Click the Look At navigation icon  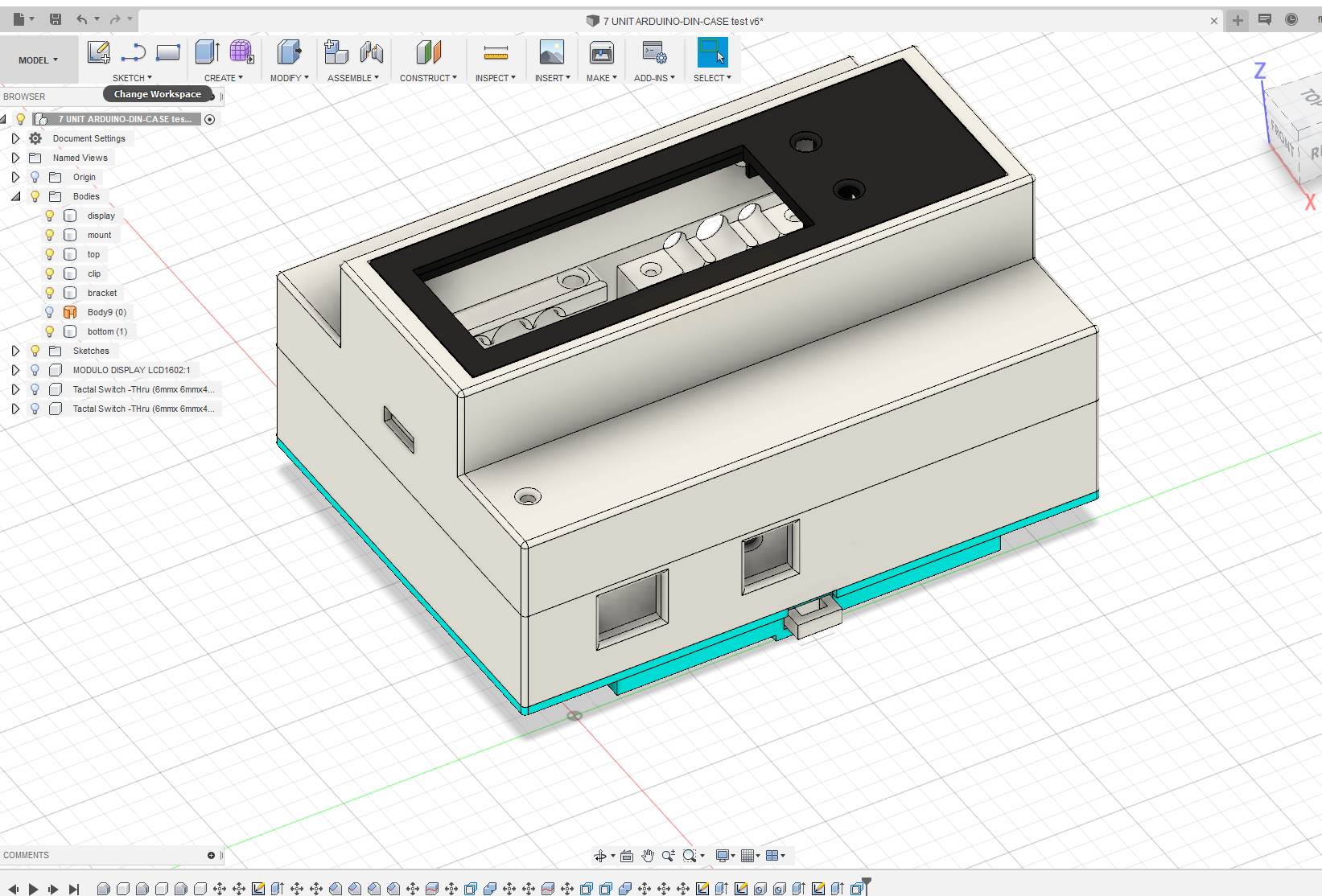coord(627,856)
